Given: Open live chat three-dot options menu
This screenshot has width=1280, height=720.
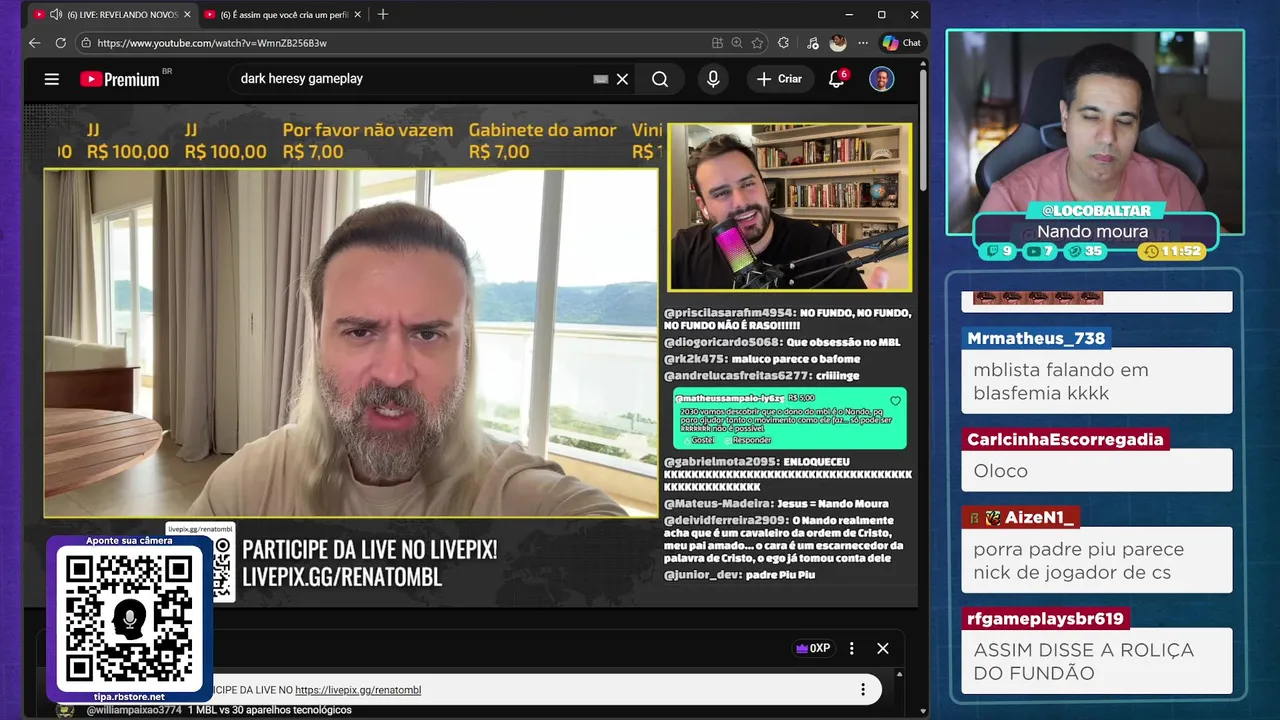Looking at the screenshot, I should pyautogui.click(x=852, y=648).
